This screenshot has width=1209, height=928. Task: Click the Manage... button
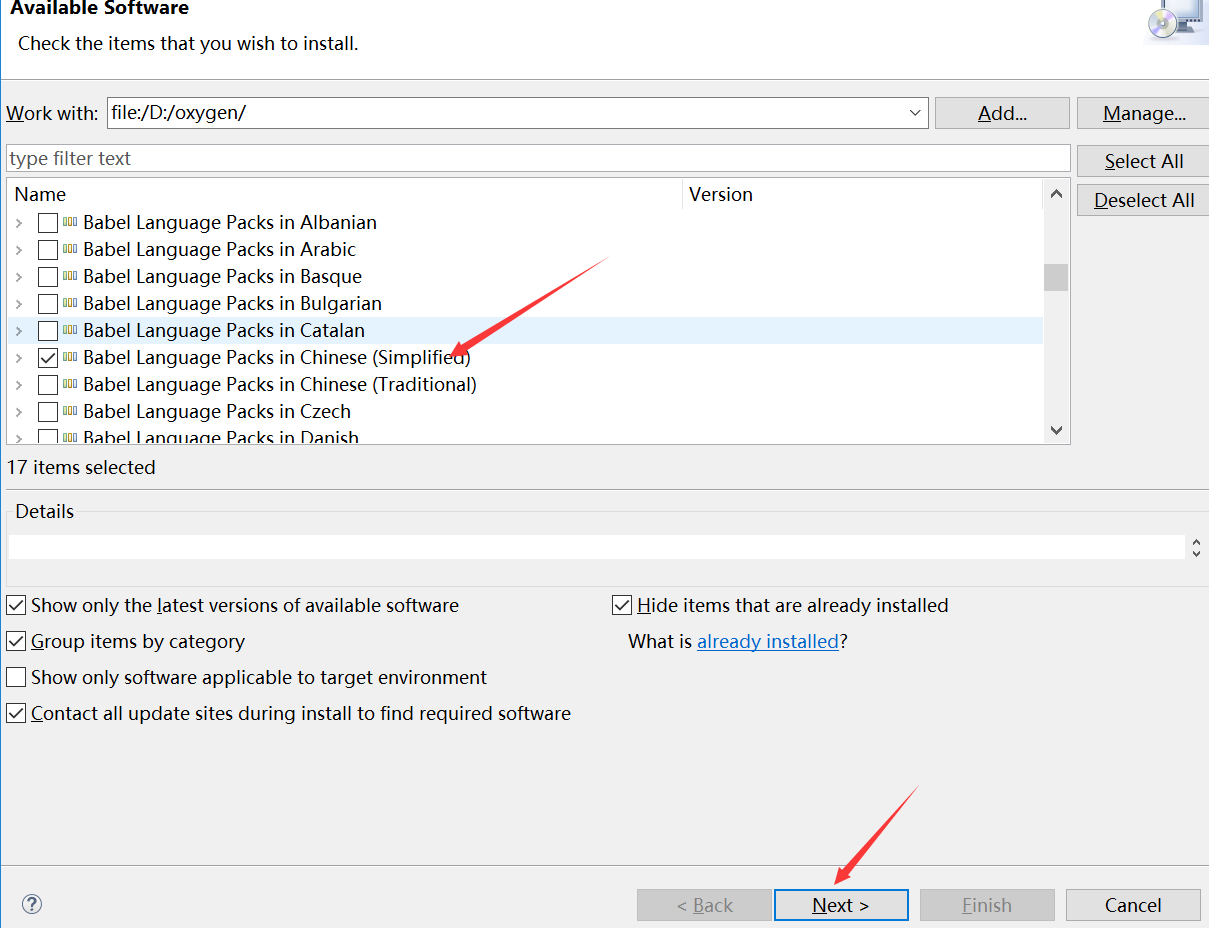1143,113
